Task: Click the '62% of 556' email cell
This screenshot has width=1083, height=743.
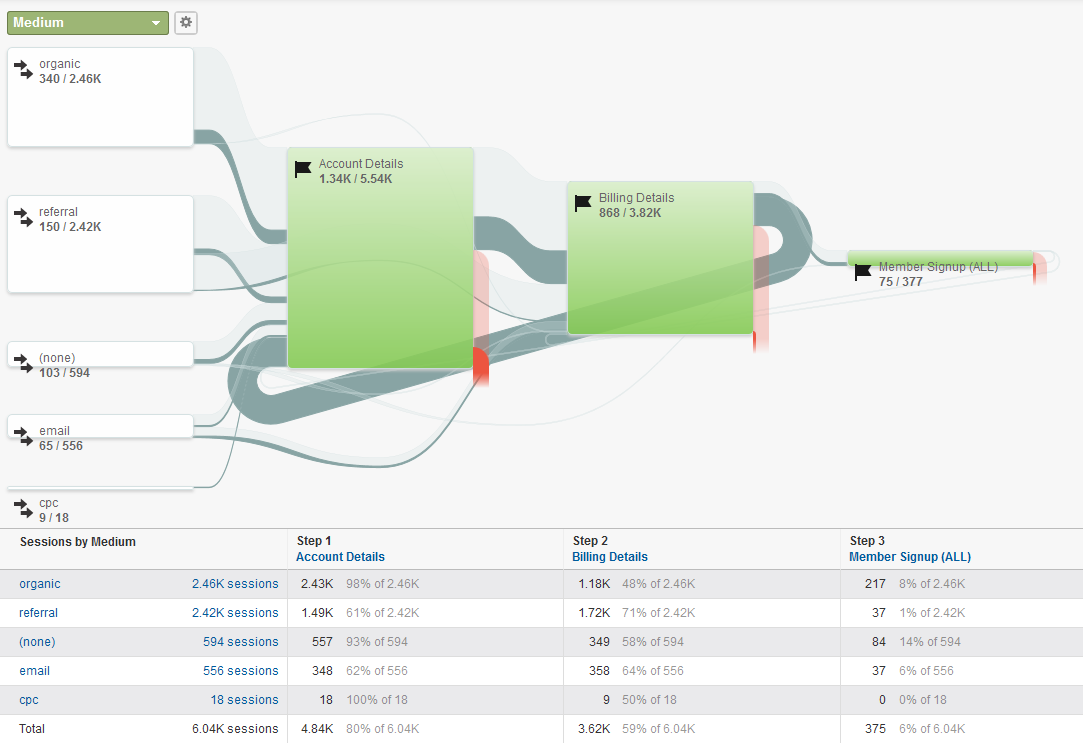Action: [x=377, y=671]
